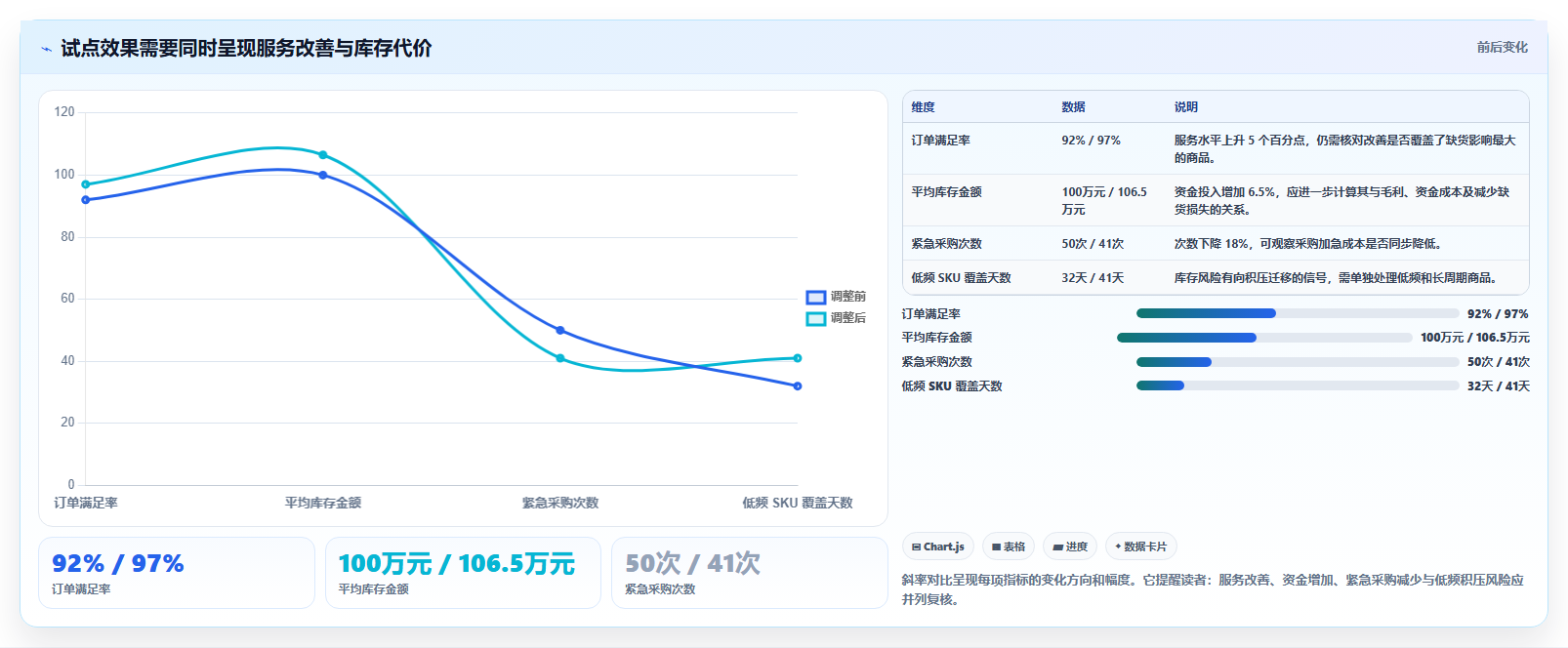The image size is (1568, 648).
Task: Toggle the 调整后 legend swatch
Action: 816,318
